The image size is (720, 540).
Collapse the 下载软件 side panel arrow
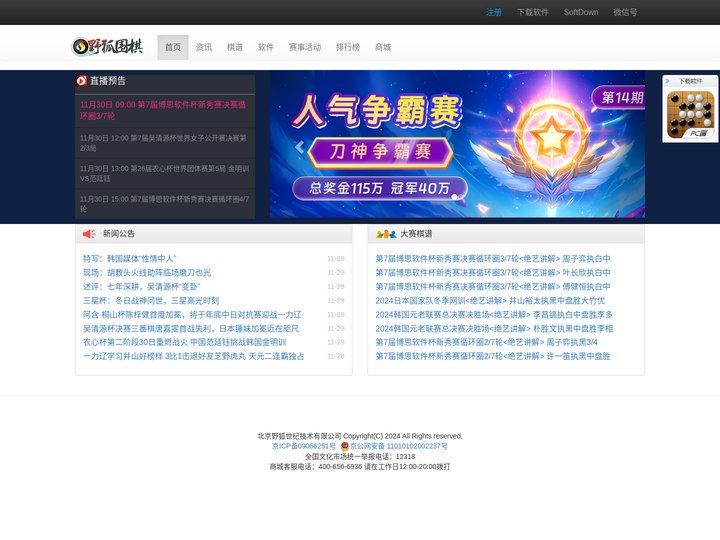[667, 81]
